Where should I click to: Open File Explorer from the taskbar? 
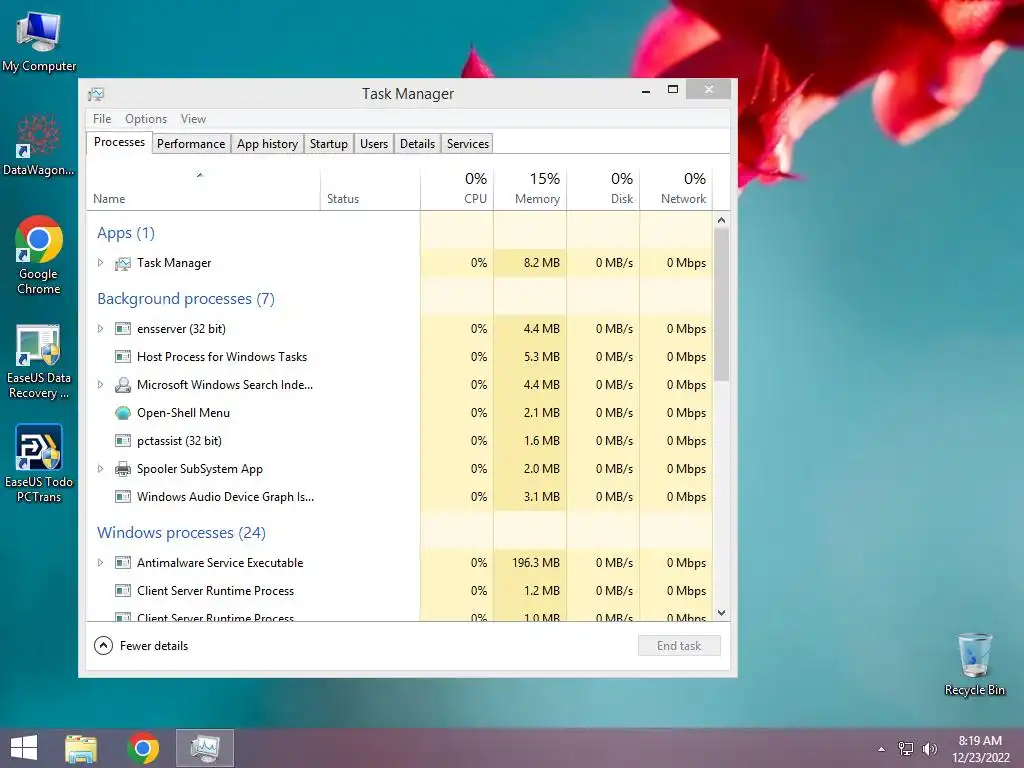click(81, 748)
